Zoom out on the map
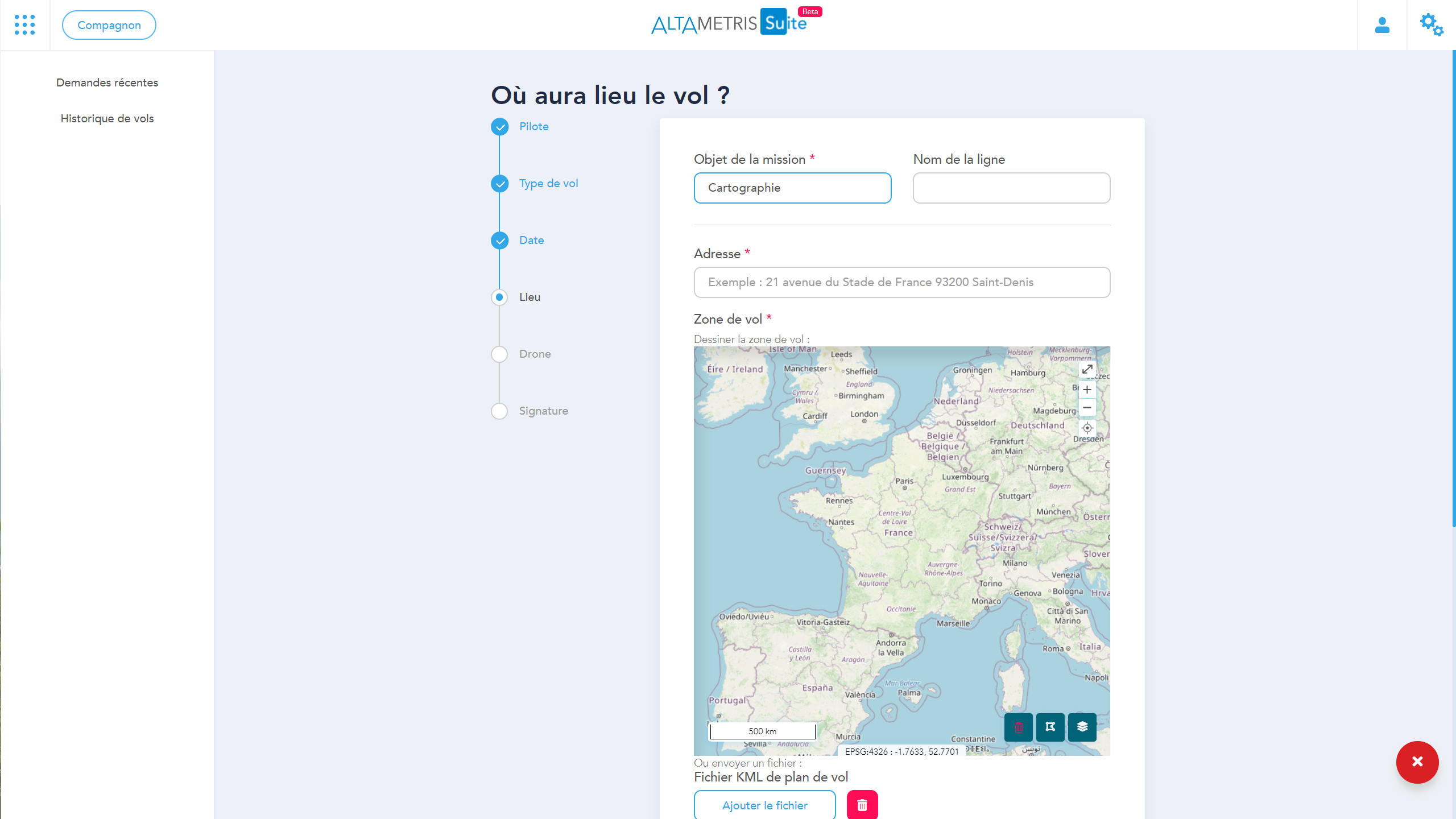Viewport: 1456px width, 819px height. tap(1087, 407)
